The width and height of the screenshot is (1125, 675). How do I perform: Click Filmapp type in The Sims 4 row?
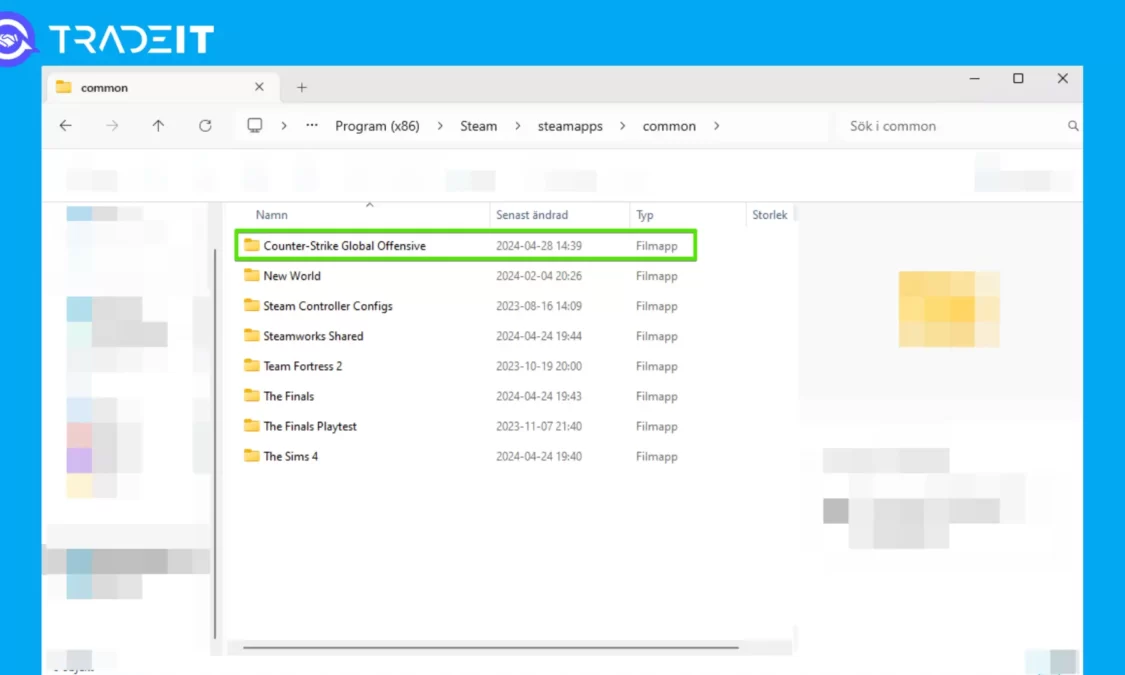[x=656, y=456]
